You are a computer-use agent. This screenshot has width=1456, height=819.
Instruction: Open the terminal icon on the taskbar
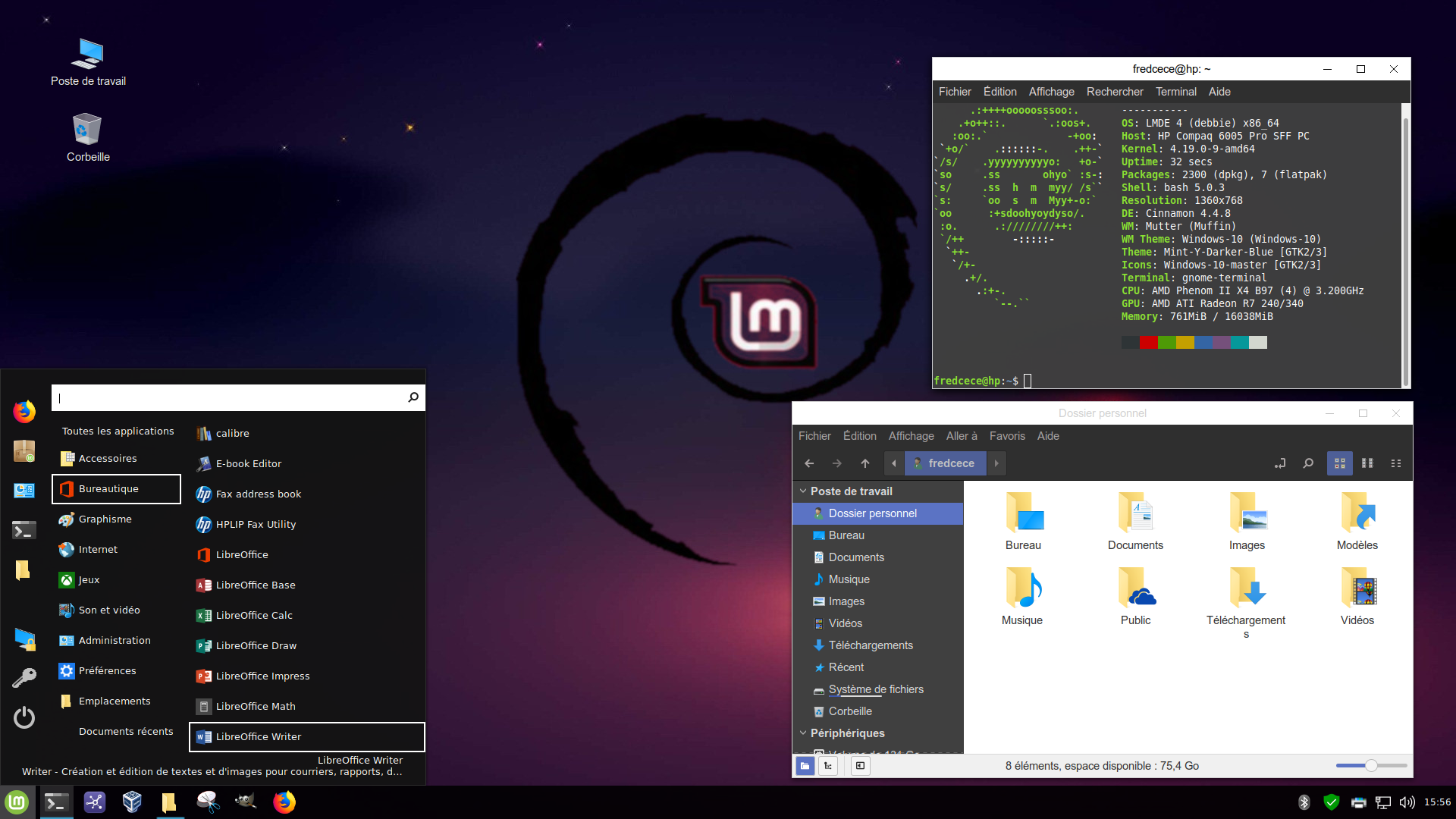coord(56,802)
